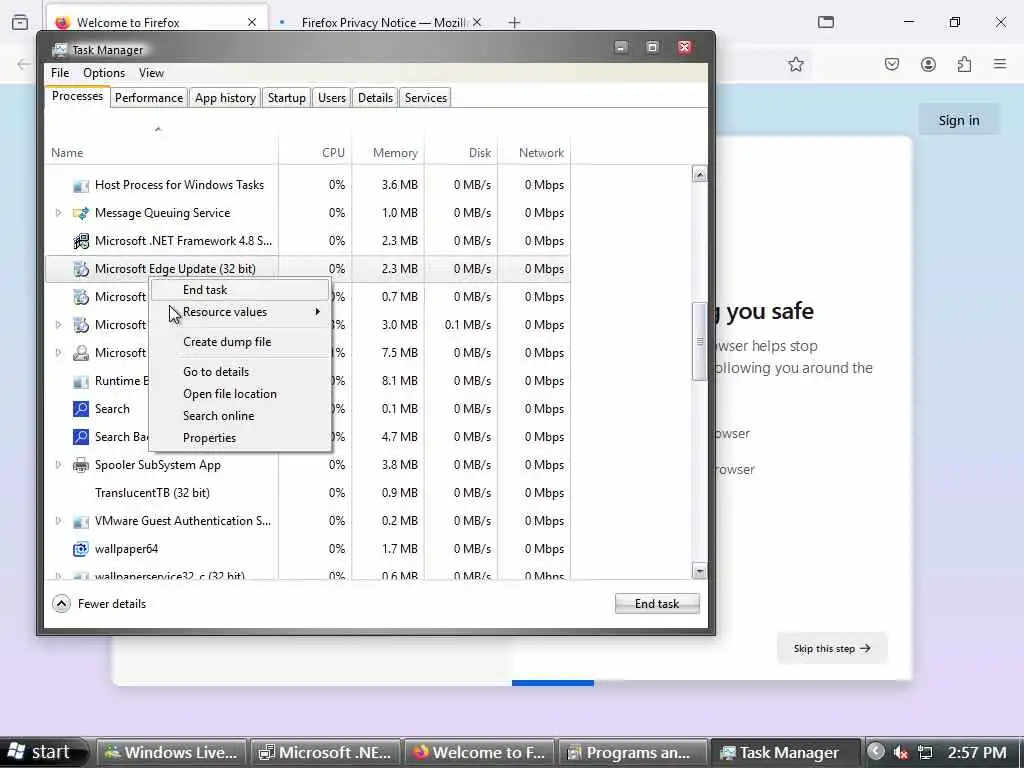Click Skip this step link
The width and height of the screenshot is (1024, 768).
(x=832, y=648)
